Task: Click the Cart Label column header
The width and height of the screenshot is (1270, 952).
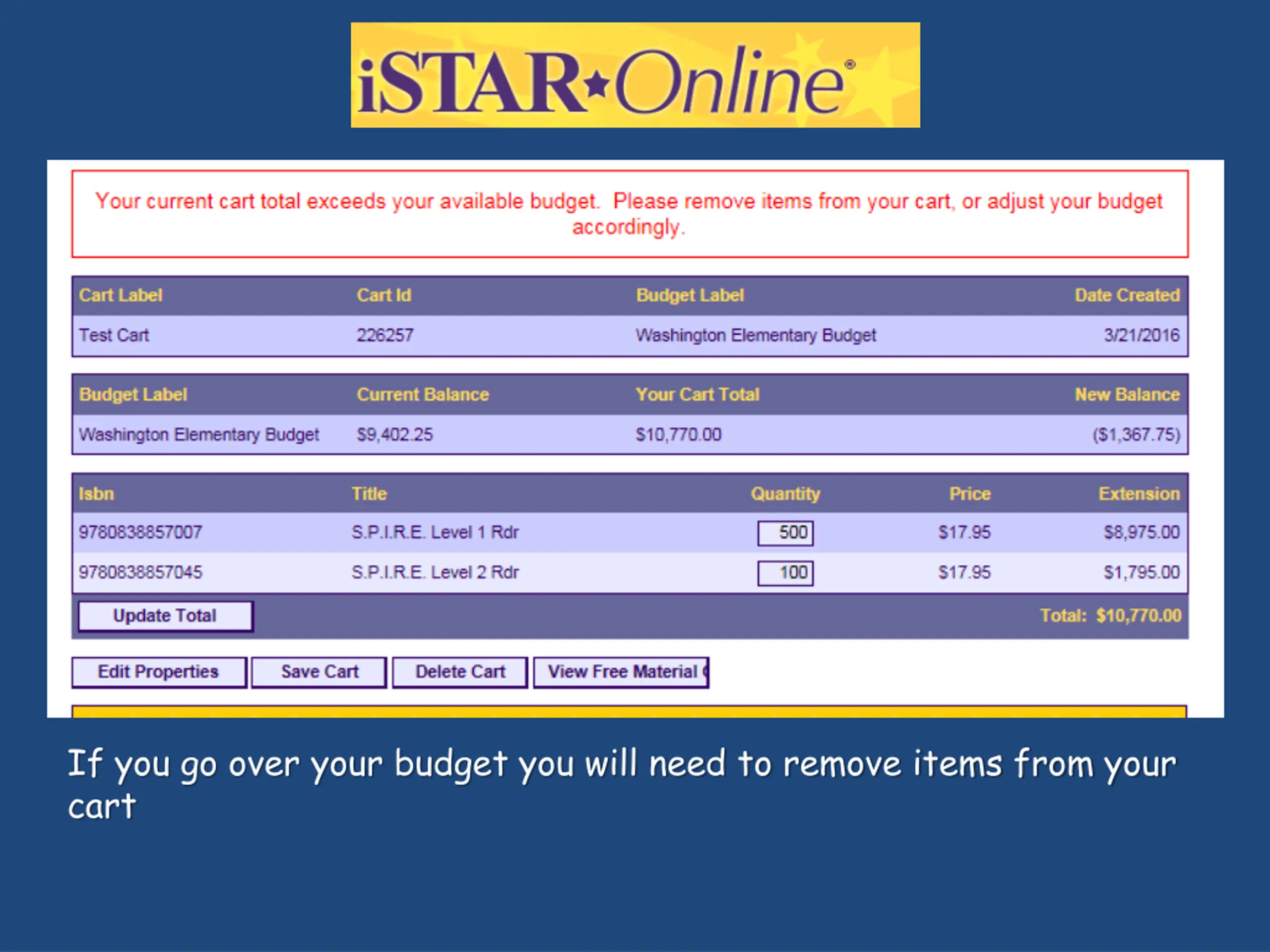Action: point(121,296)
